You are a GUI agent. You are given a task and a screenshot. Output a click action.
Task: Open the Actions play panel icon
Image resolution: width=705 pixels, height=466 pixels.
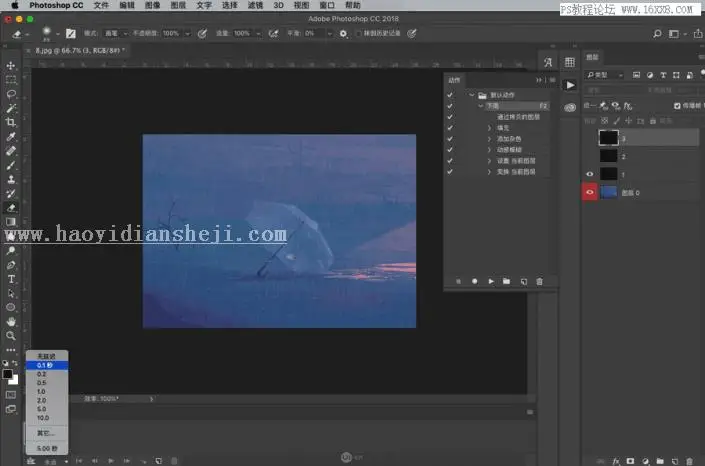[570, 85]
